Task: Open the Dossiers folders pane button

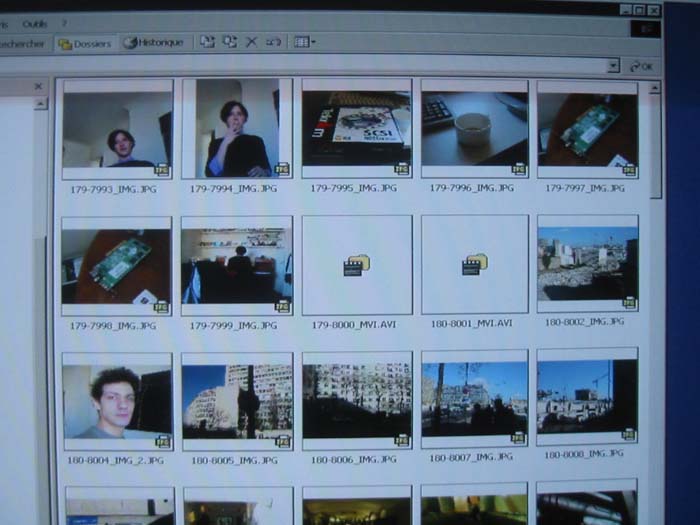Action: [x=85, y=44]
